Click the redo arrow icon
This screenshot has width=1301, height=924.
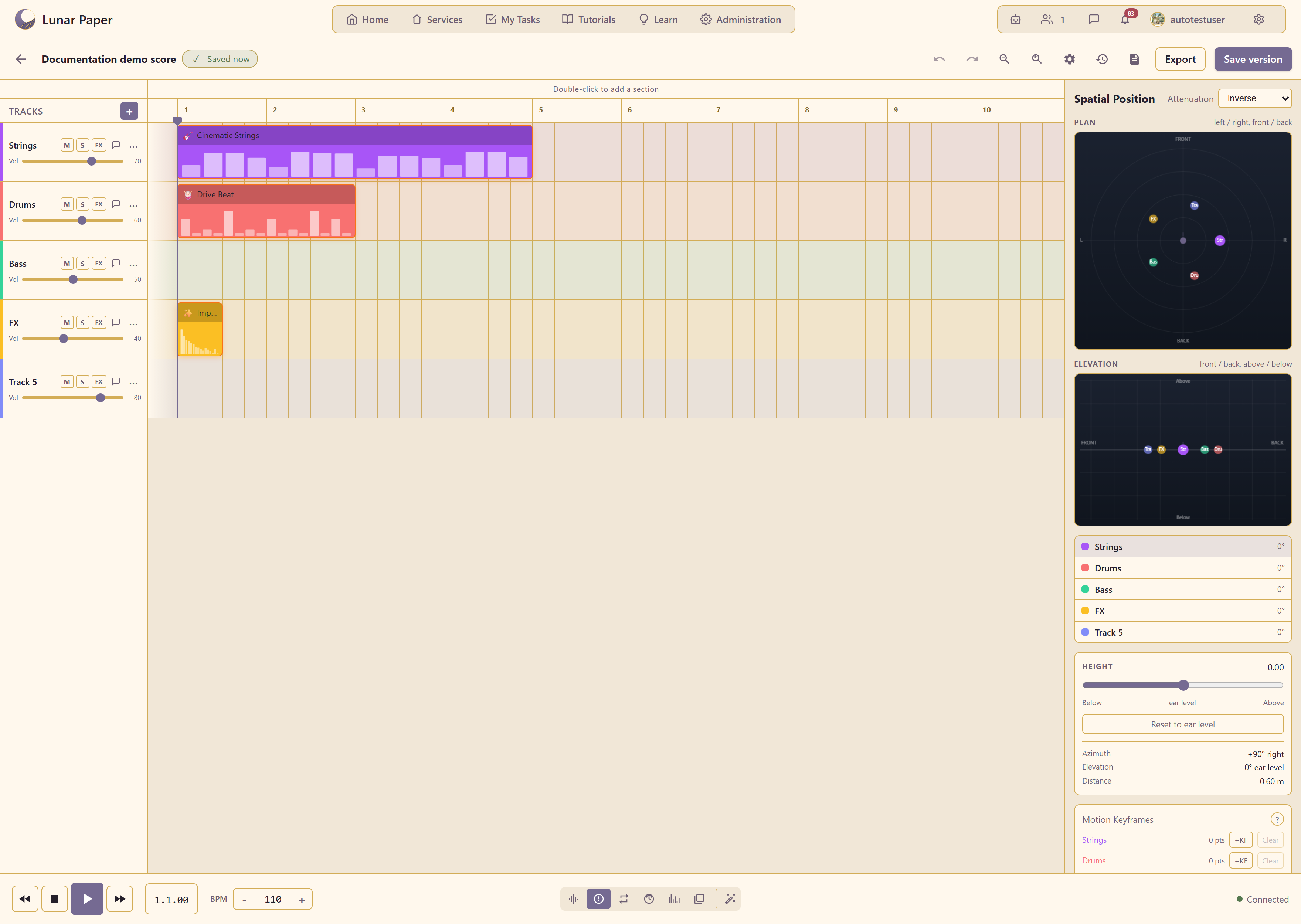click(972, 59)
